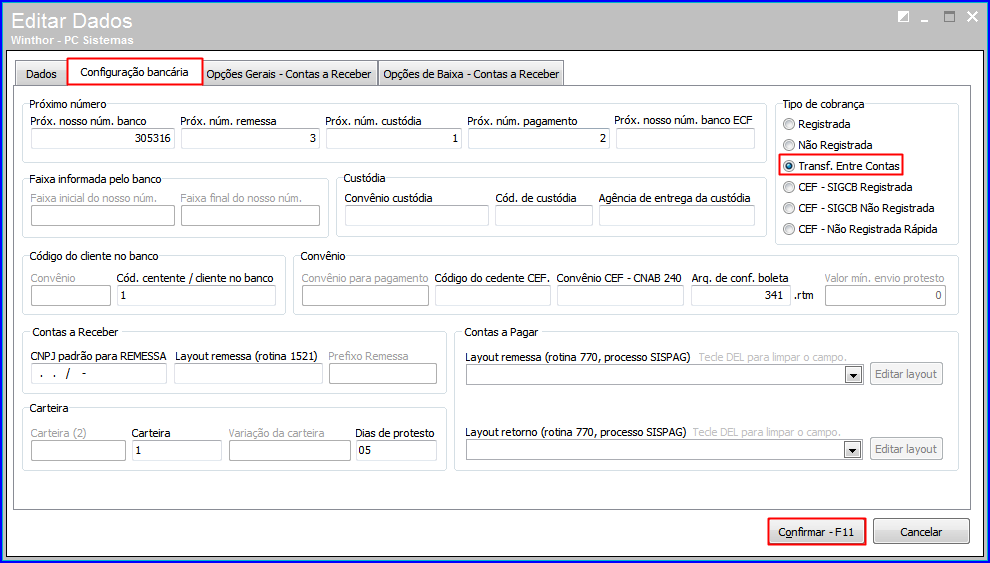Click the Arq. de conf. boleta field
The image size is (990, 563).
[x=741, y=295]
